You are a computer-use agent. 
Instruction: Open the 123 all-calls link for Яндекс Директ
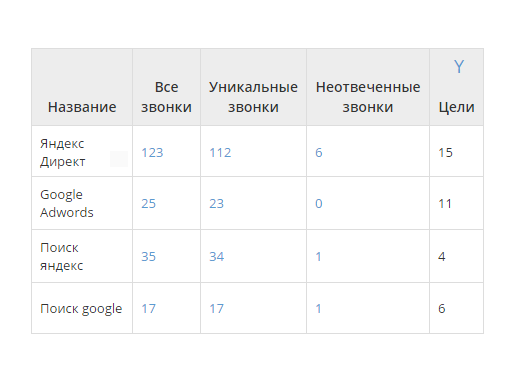coord(152,153)
